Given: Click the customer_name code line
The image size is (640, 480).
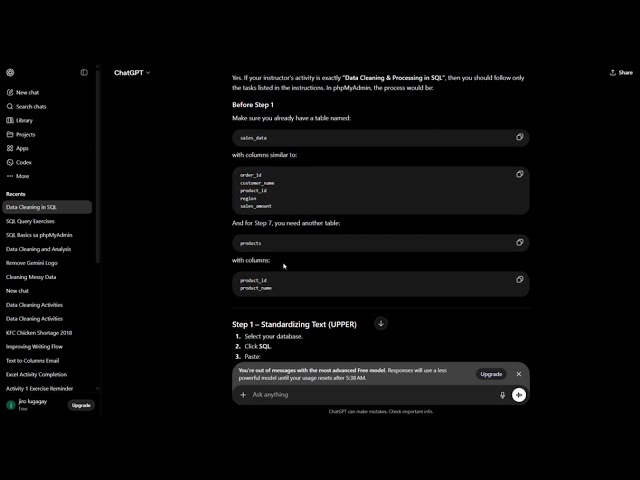Looking at the screenshot, I should click(x=257, y=183).
